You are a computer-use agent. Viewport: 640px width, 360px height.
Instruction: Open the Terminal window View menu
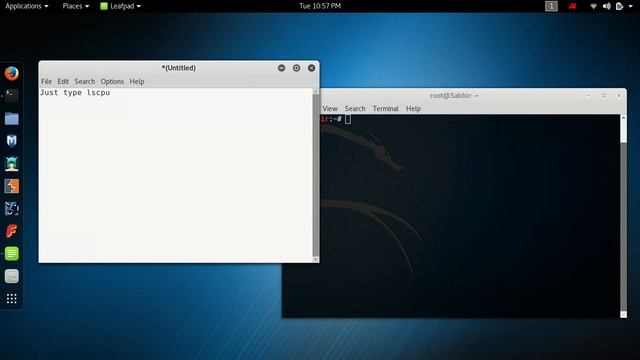(330, 109)
